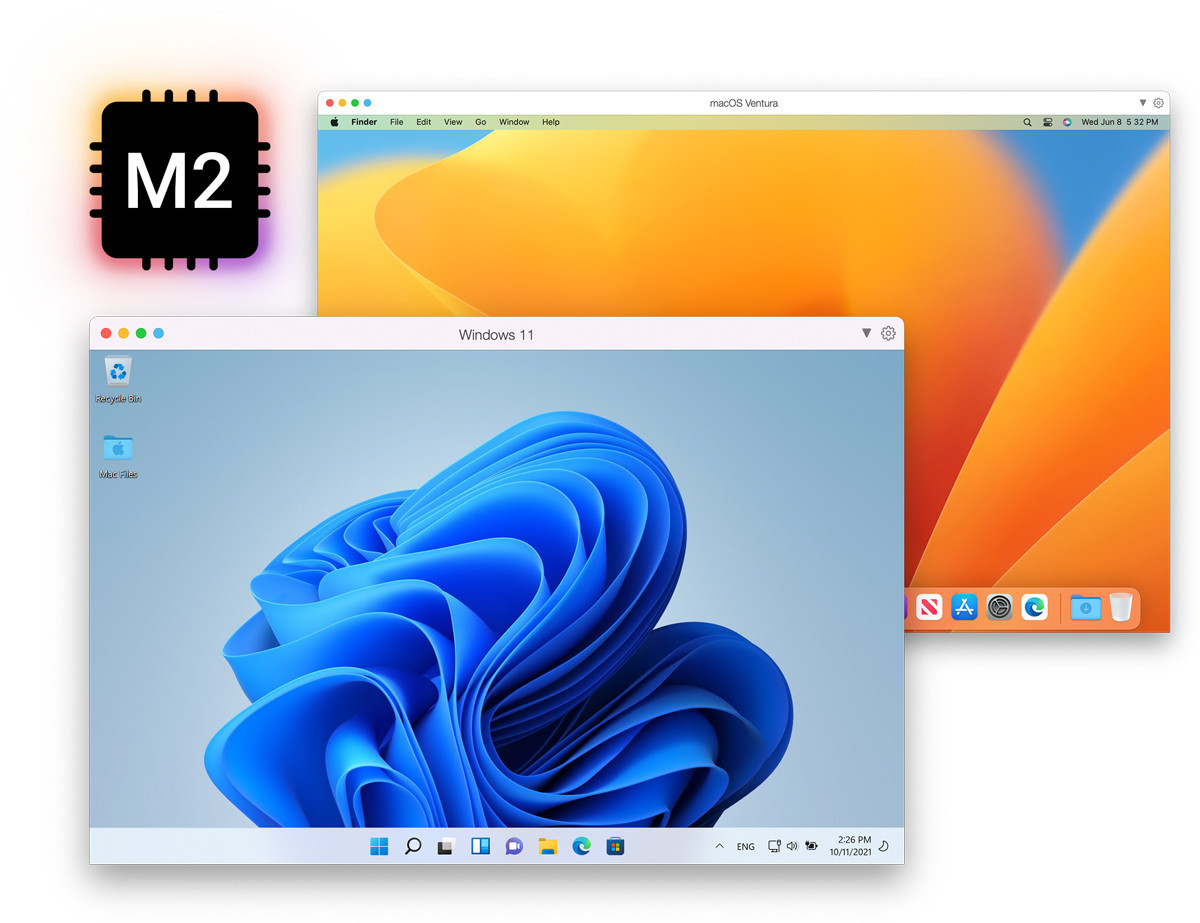Click the focus assist moon icon
This screenshot has height=923, width=1200.
tap(884, 846)
